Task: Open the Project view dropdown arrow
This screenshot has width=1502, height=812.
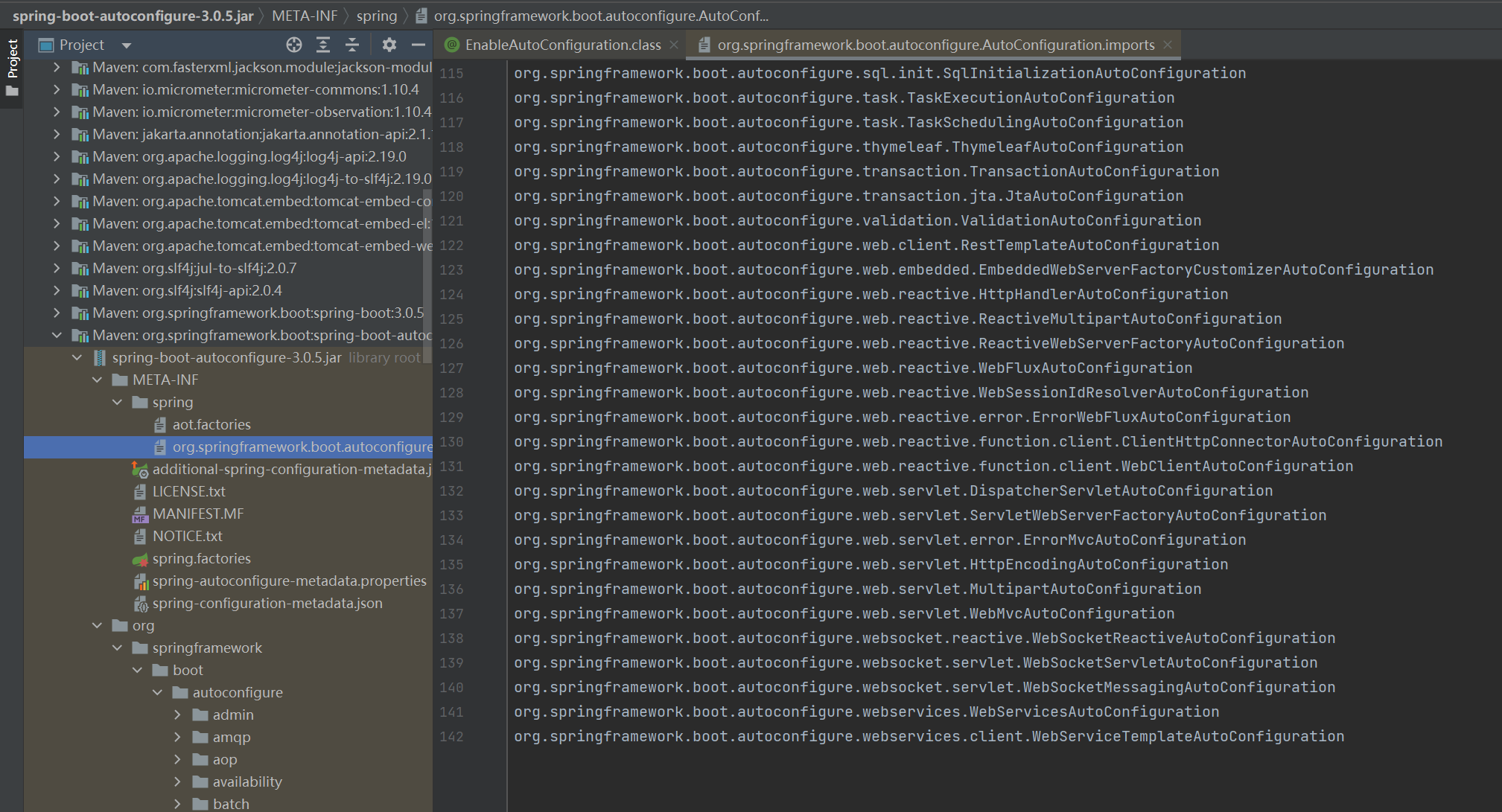Action: click(x=127, y=45)
